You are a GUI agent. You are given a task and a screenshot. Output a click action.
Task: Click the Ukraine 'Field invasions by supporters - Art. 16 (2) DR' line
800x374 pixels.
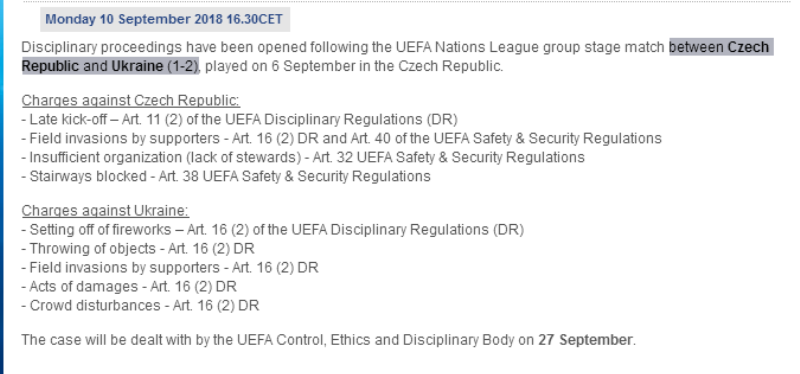coord(170,268)
